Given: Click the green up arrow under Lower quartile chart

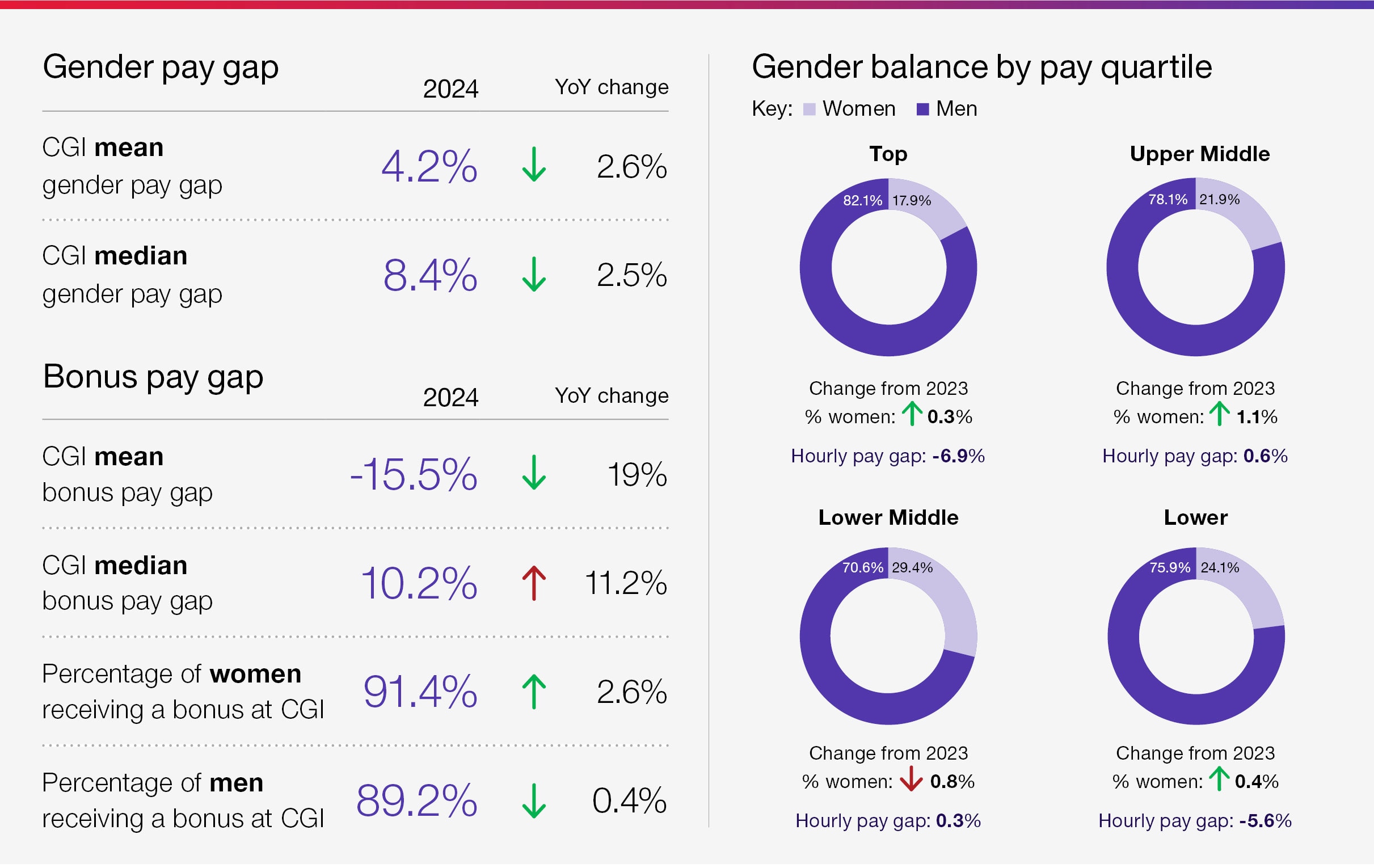Looking at the screenshot, I should tap(1219, 779).
